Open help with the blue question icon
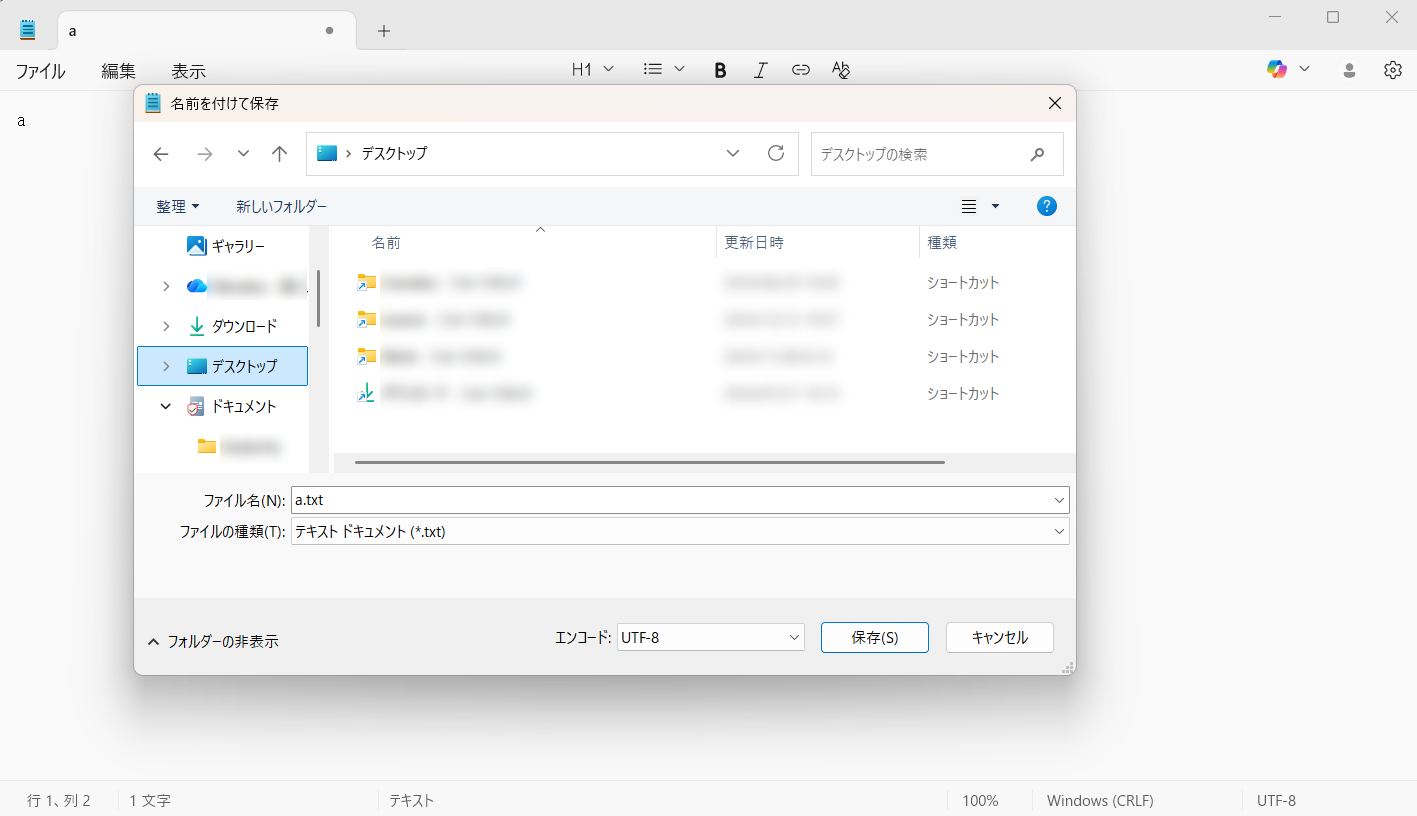This screenshot has height=816, width=1417. pos(1047,206)
